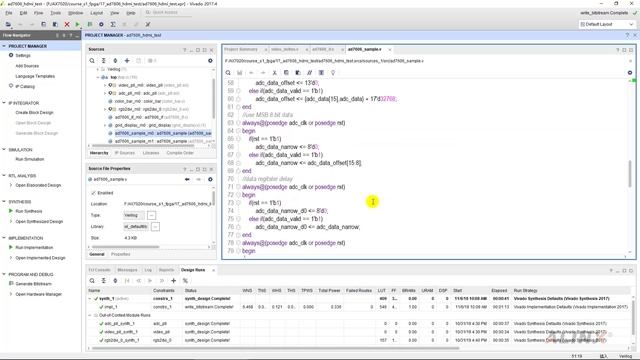Viewport: 640px width, 360px height.
Task: Click the Cut scissors icon in editor toolbar
Action: pos(275,73)
